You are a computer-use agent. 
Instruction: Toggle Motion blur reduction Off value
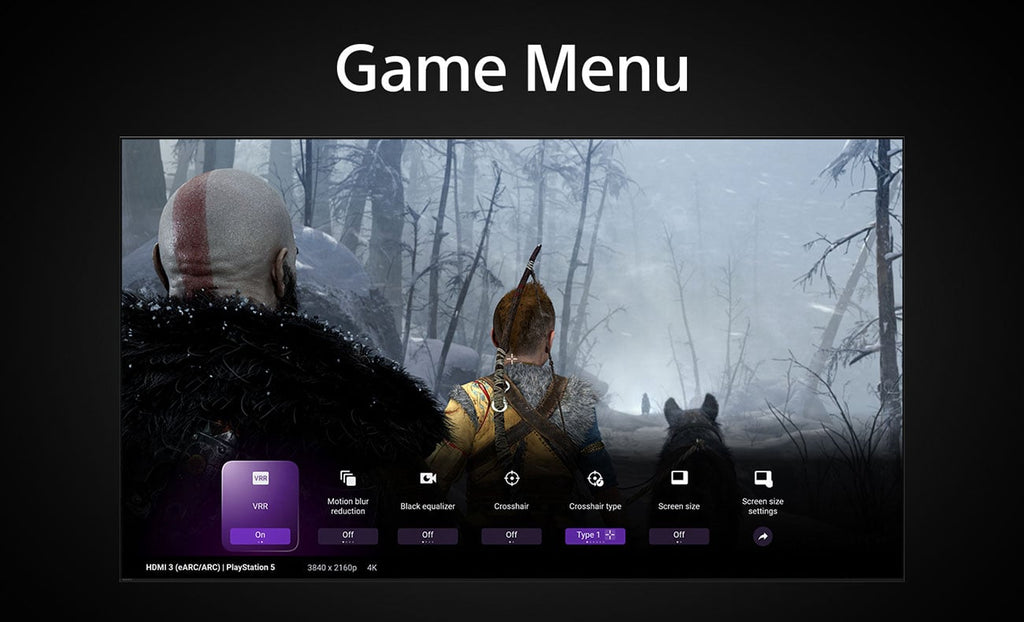(348, 536)
